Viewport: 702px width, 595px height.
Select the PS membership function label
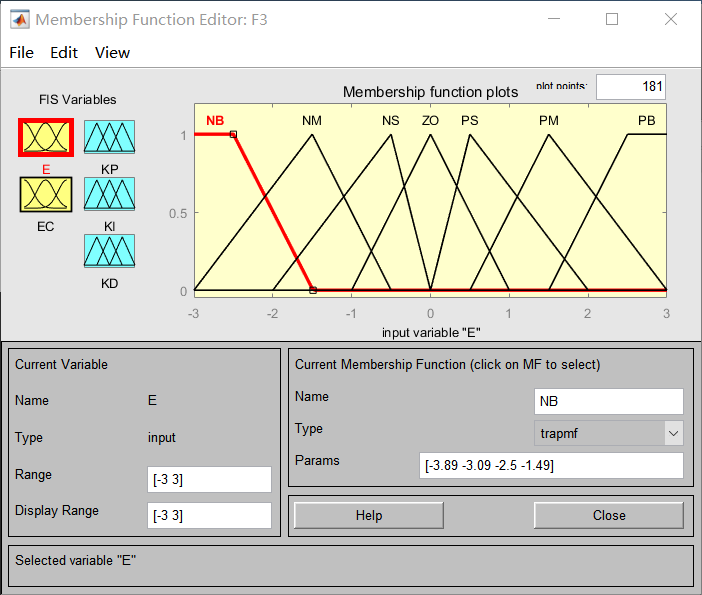[470, 120]
